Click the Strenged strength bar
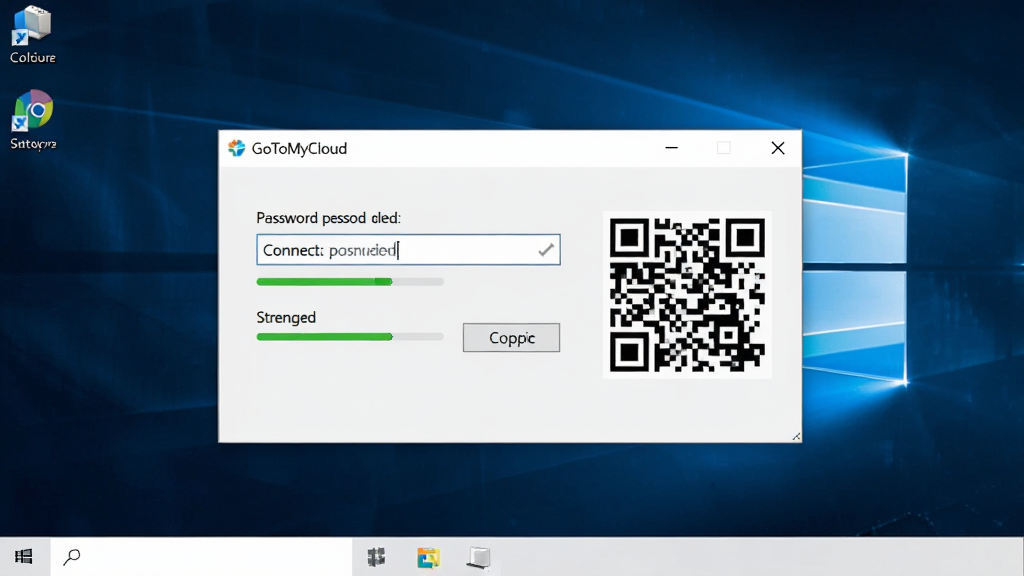The image size is (1024, 576). [x=350, y=337]
